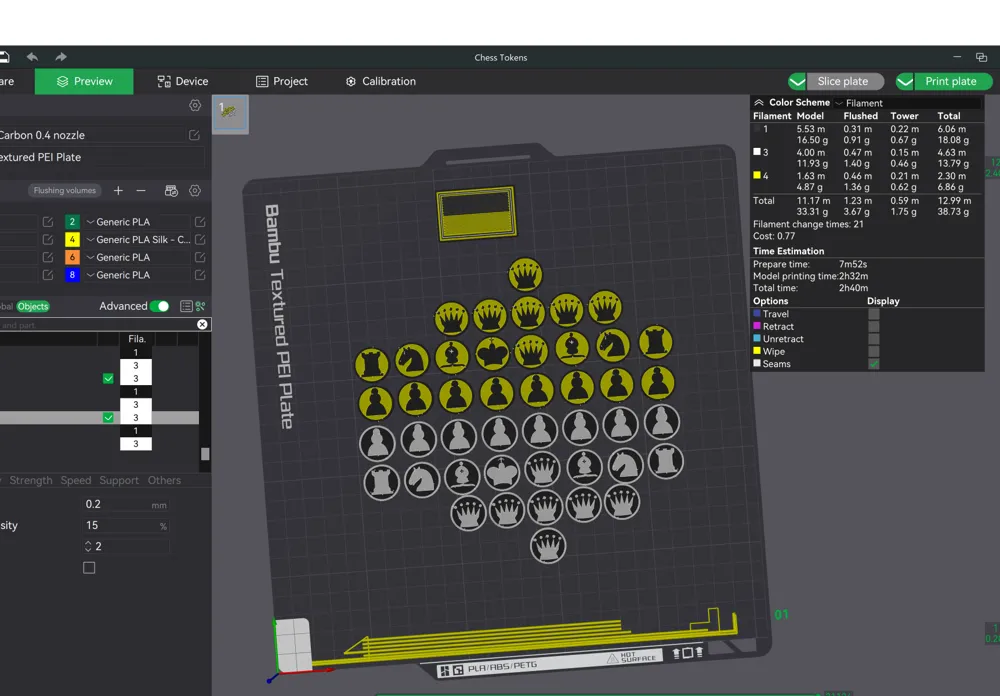Edit the Carbon 0.4 nozzle preset
The width and height of the screenshot is (1000, 696).
(x=195, y=135)
